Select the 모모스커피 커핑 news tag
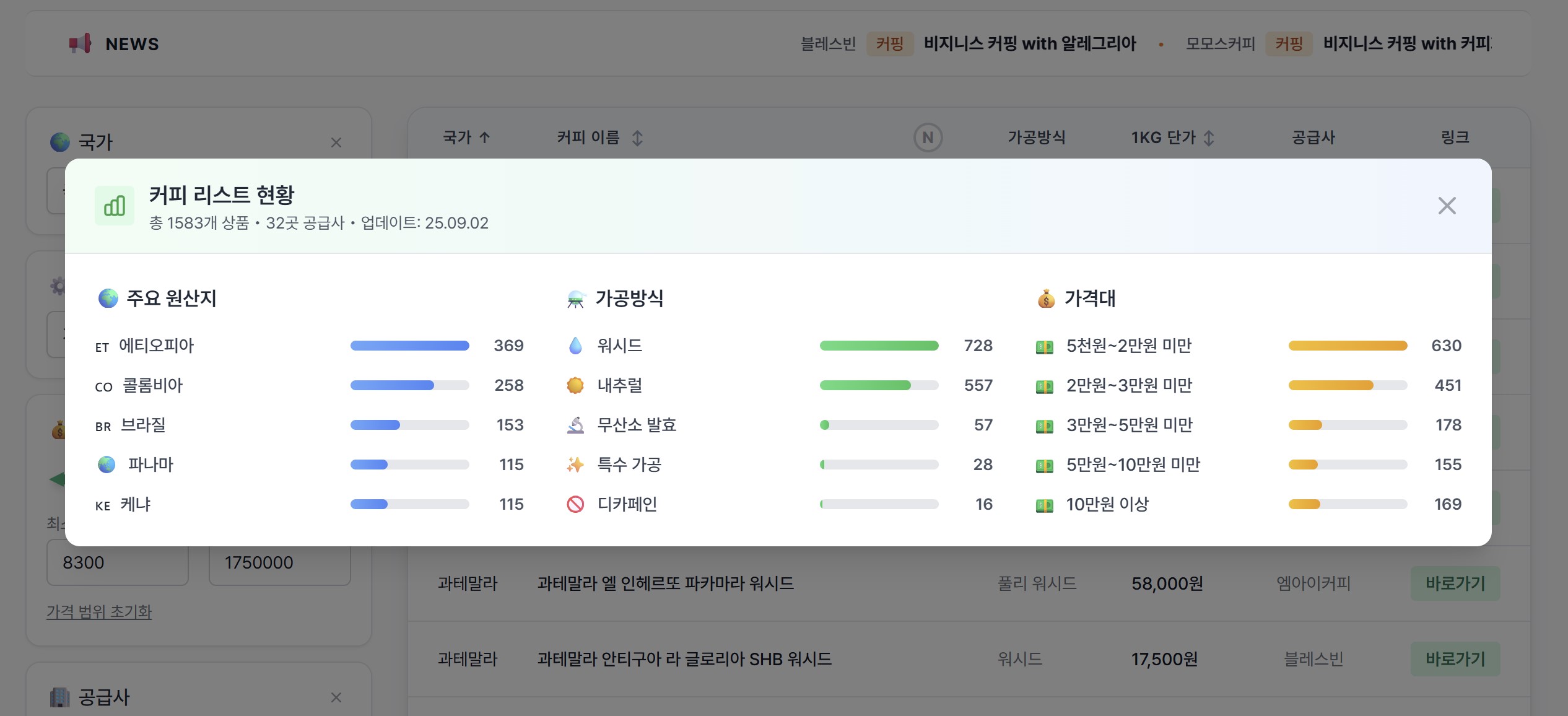1568x716 pixels. (x=1289, y=43)
